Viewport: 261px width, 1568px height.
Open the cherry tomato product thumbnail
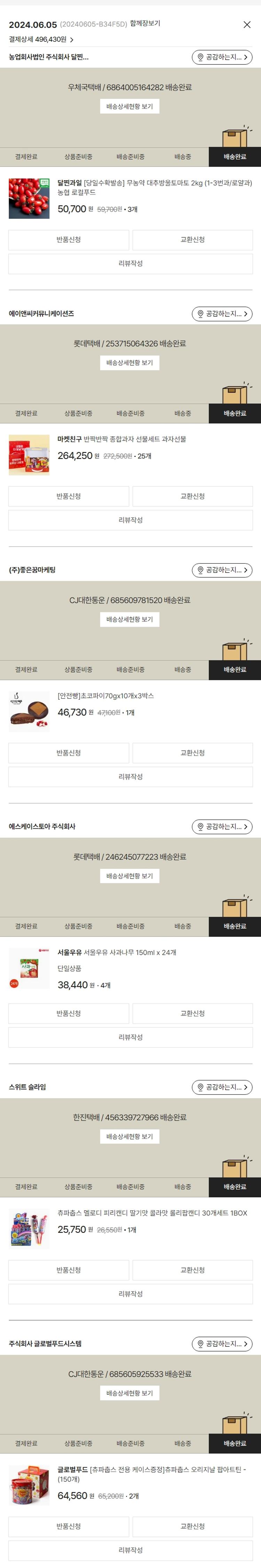29,198
